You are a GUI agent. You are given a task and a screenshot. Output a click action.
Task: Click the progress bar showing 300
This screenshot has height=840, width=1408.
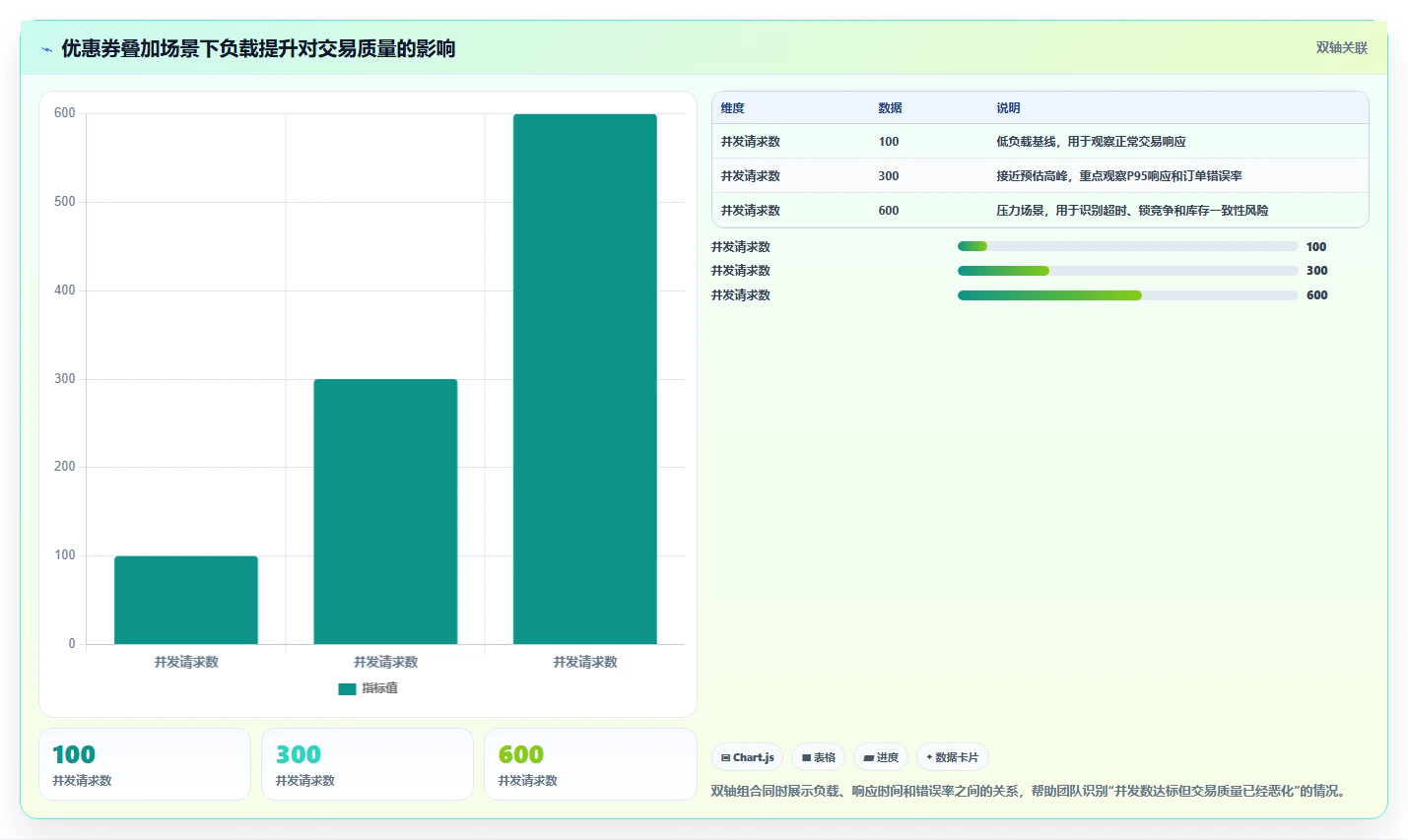click(1128, 271)
